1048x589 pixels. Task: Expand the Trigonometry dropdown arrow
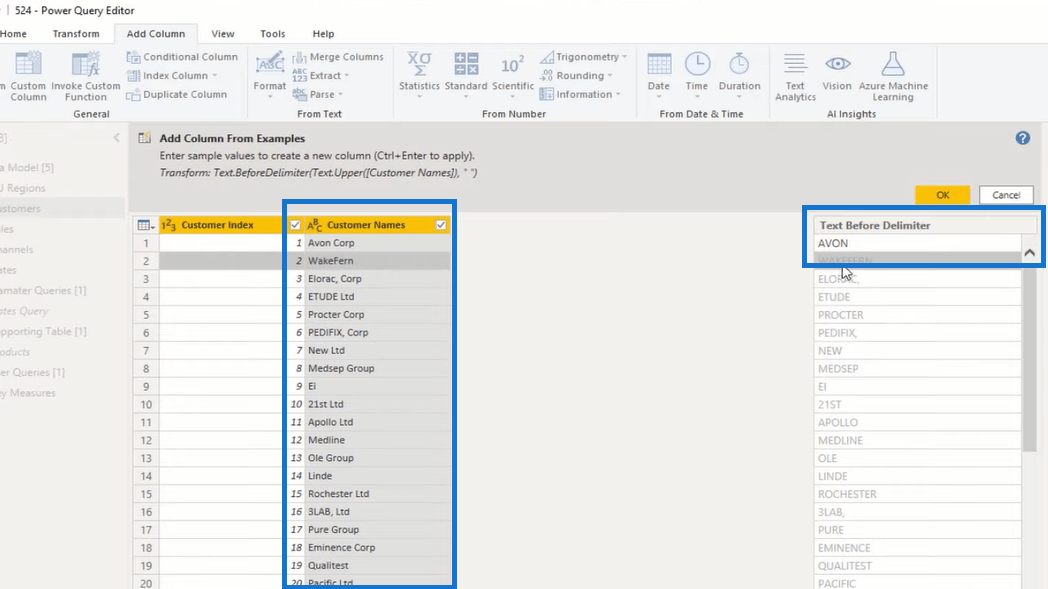(625, 57)
